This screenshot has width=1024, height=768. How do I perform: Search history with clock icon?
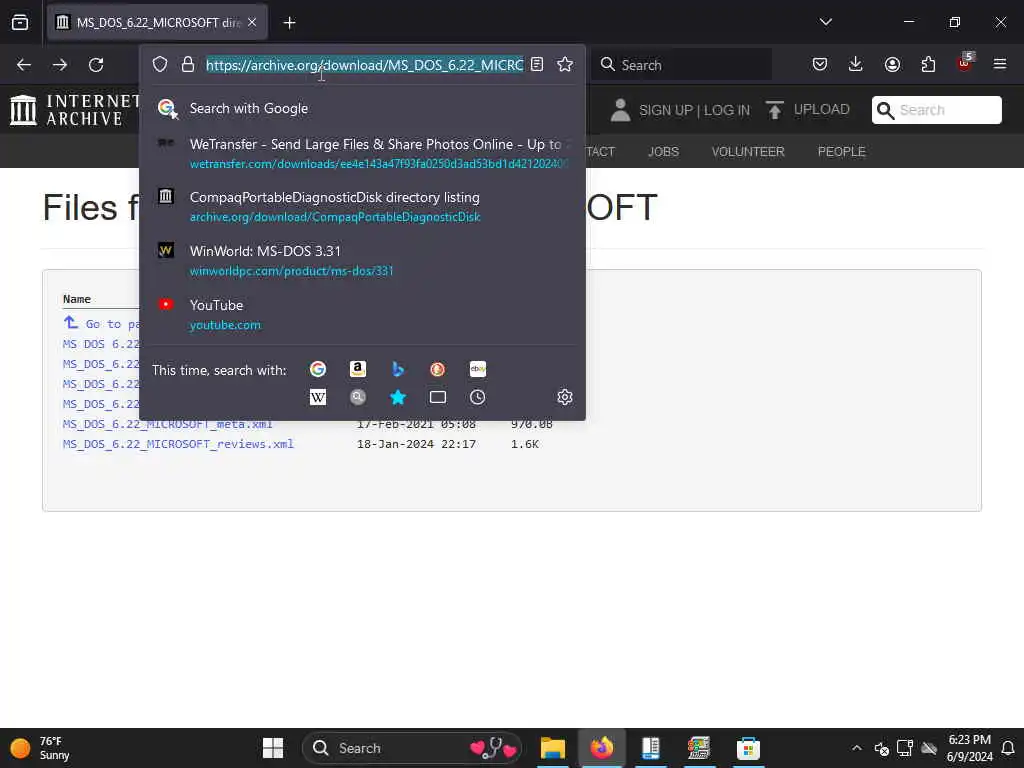pos(478,397)
